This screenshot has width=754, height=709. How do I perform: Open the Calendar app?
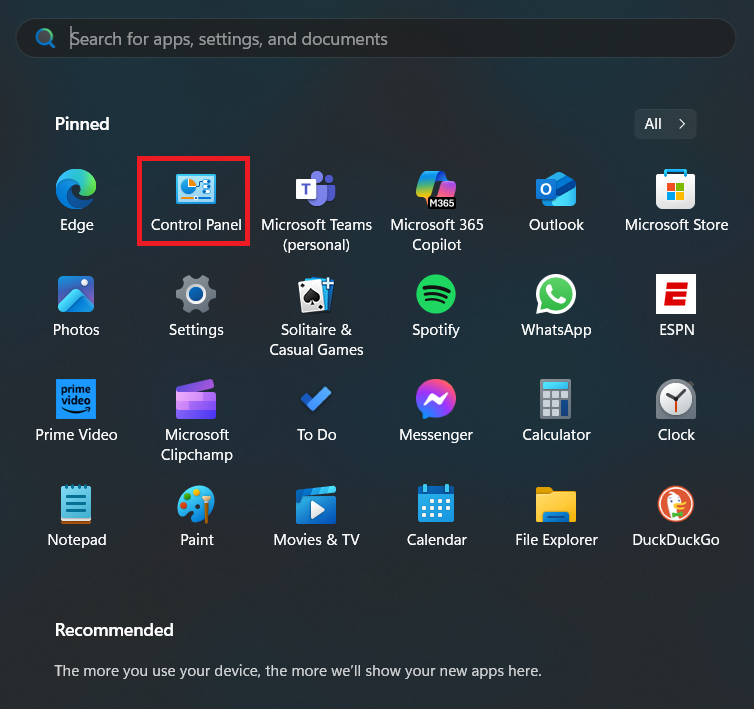[436, 516]
